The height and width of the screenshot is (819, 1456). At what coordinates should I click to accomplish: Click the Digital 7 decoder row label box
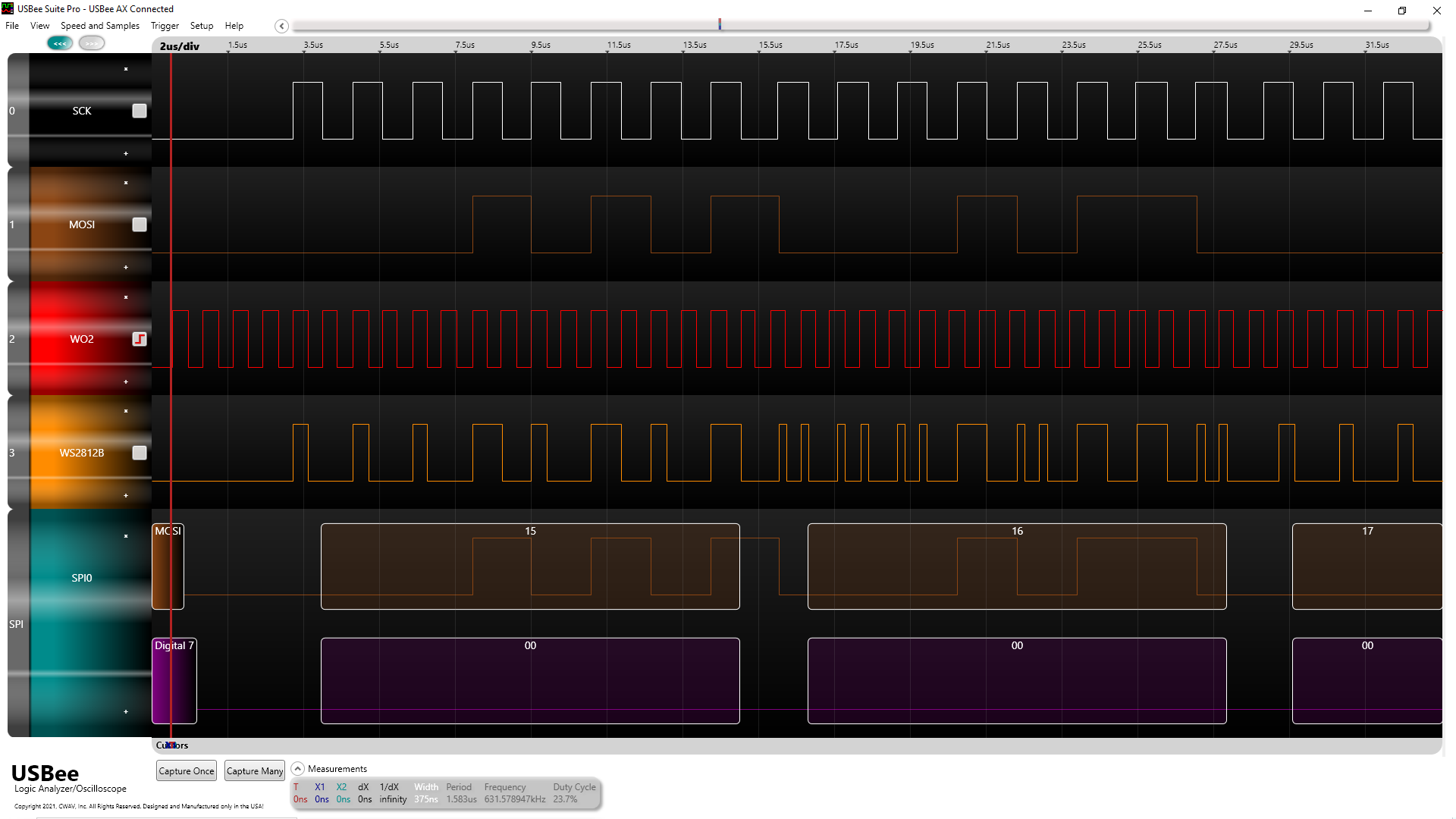pos(174,681)
